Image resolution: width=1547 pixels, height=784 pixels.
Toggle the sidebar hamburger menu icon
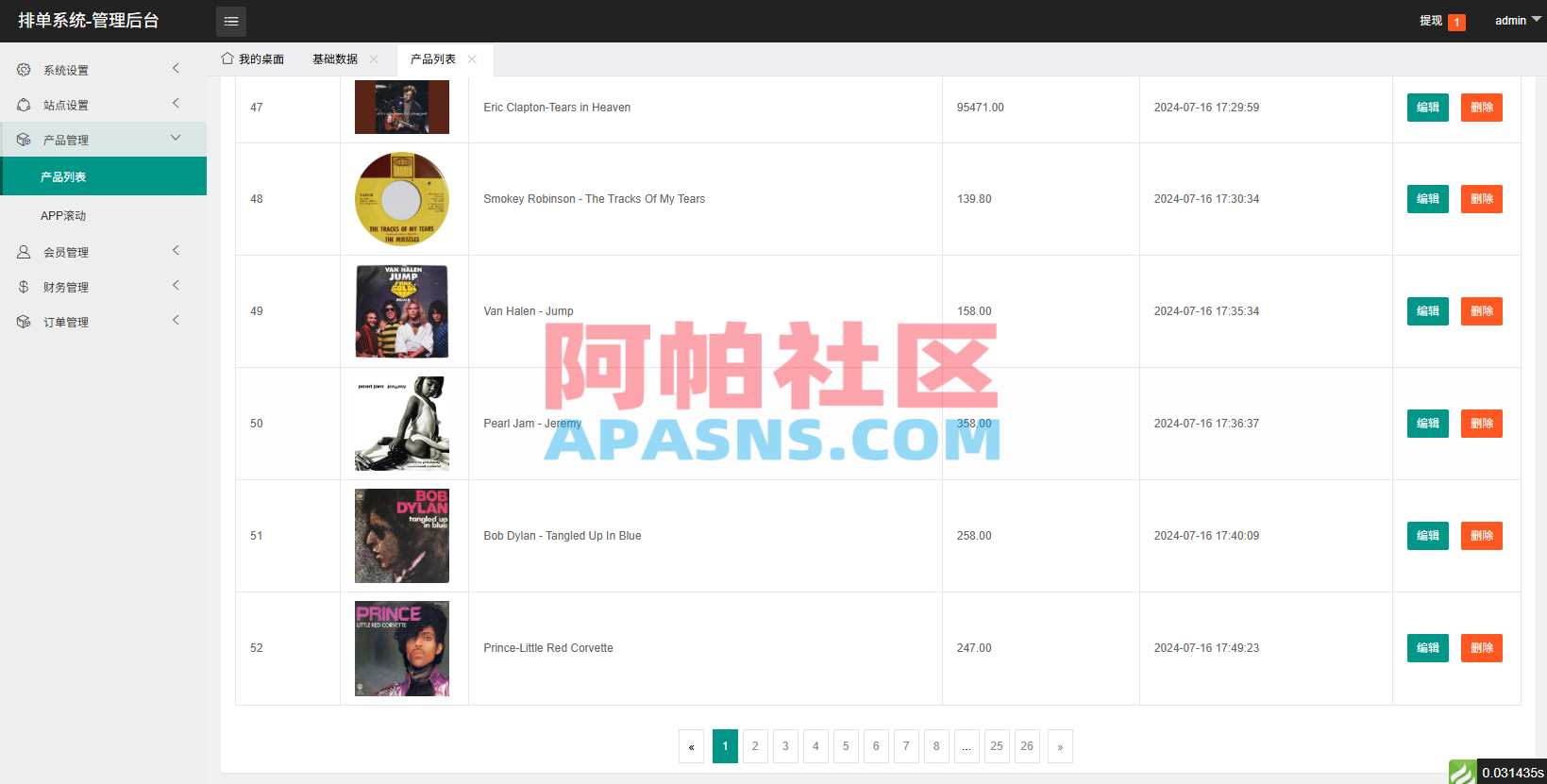coord(231,21)
